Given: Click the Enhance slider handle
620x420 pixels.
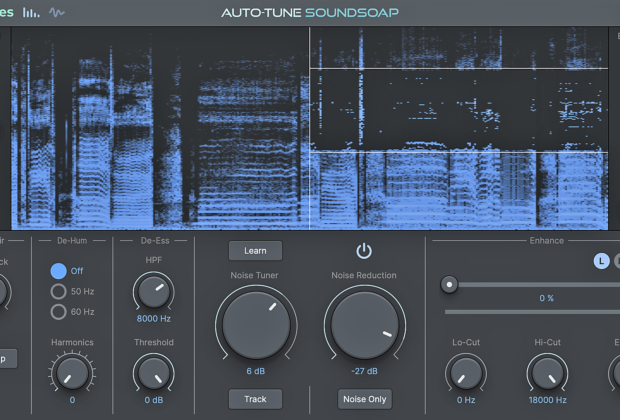Looking at the screenshot, I should point(449,284).
